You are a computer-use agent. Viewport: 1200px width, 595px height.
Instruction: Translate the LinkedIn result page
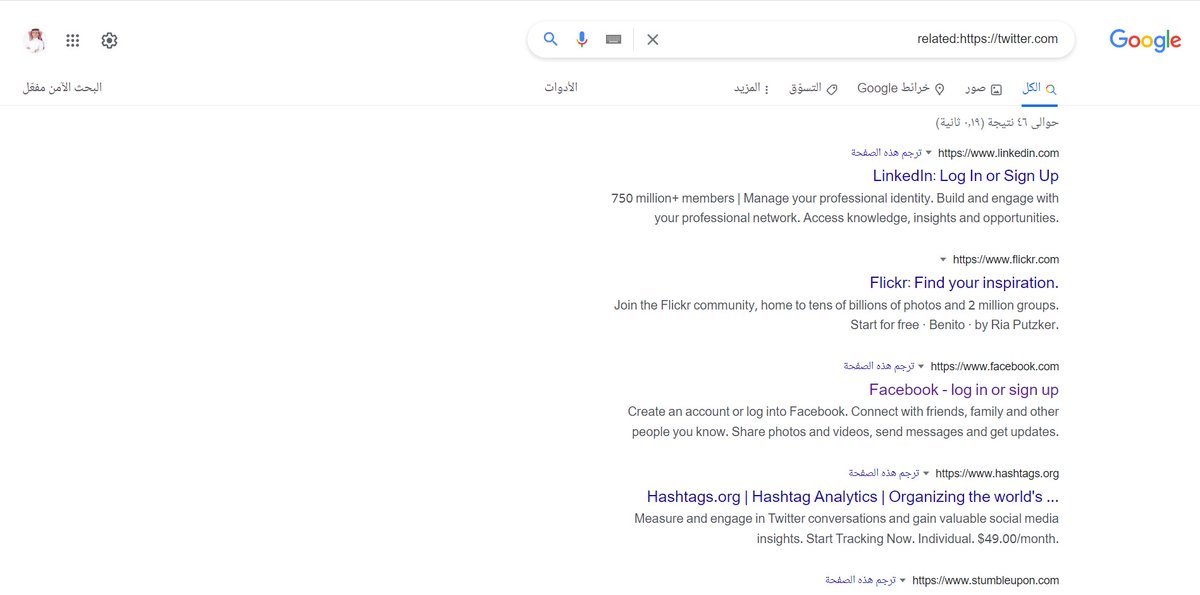tap(886, 152)
